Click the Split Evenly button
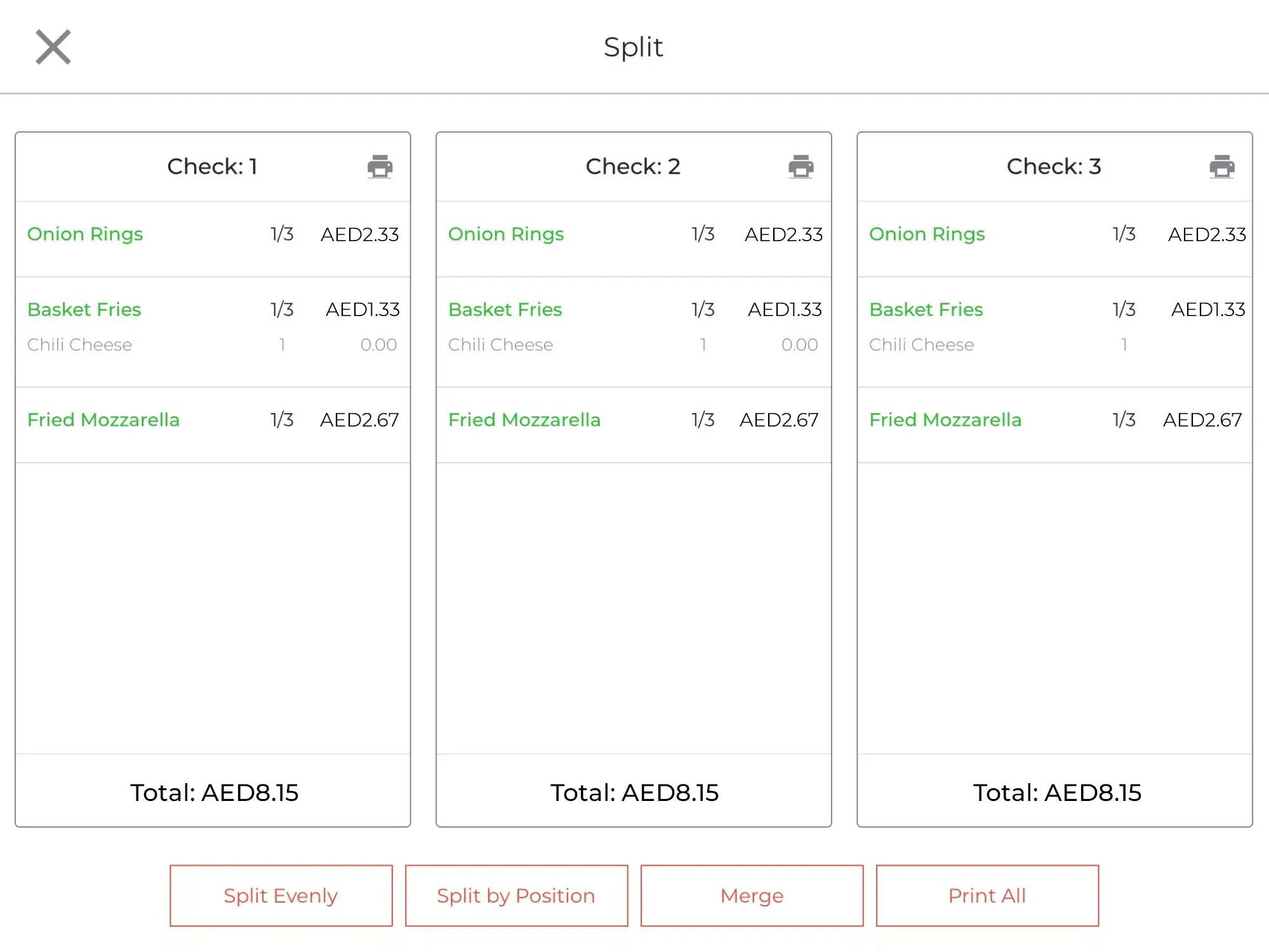Screen dimensions: 1269x952 pyautogui.click(x=280, y=896)
